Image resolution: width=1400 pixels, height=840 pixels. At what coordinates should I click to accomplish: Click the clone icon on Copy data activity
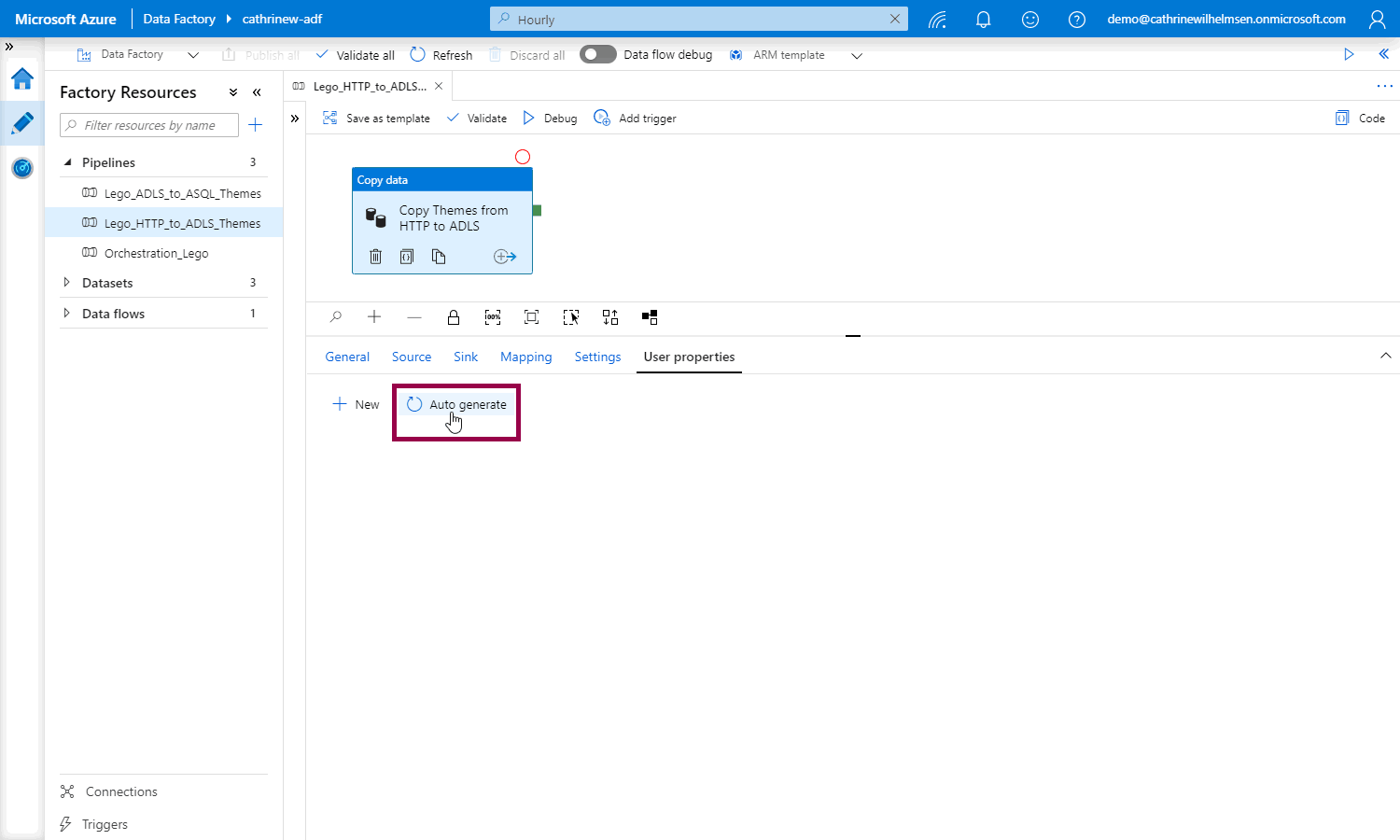pyautogui.click(x=439, y=257)
